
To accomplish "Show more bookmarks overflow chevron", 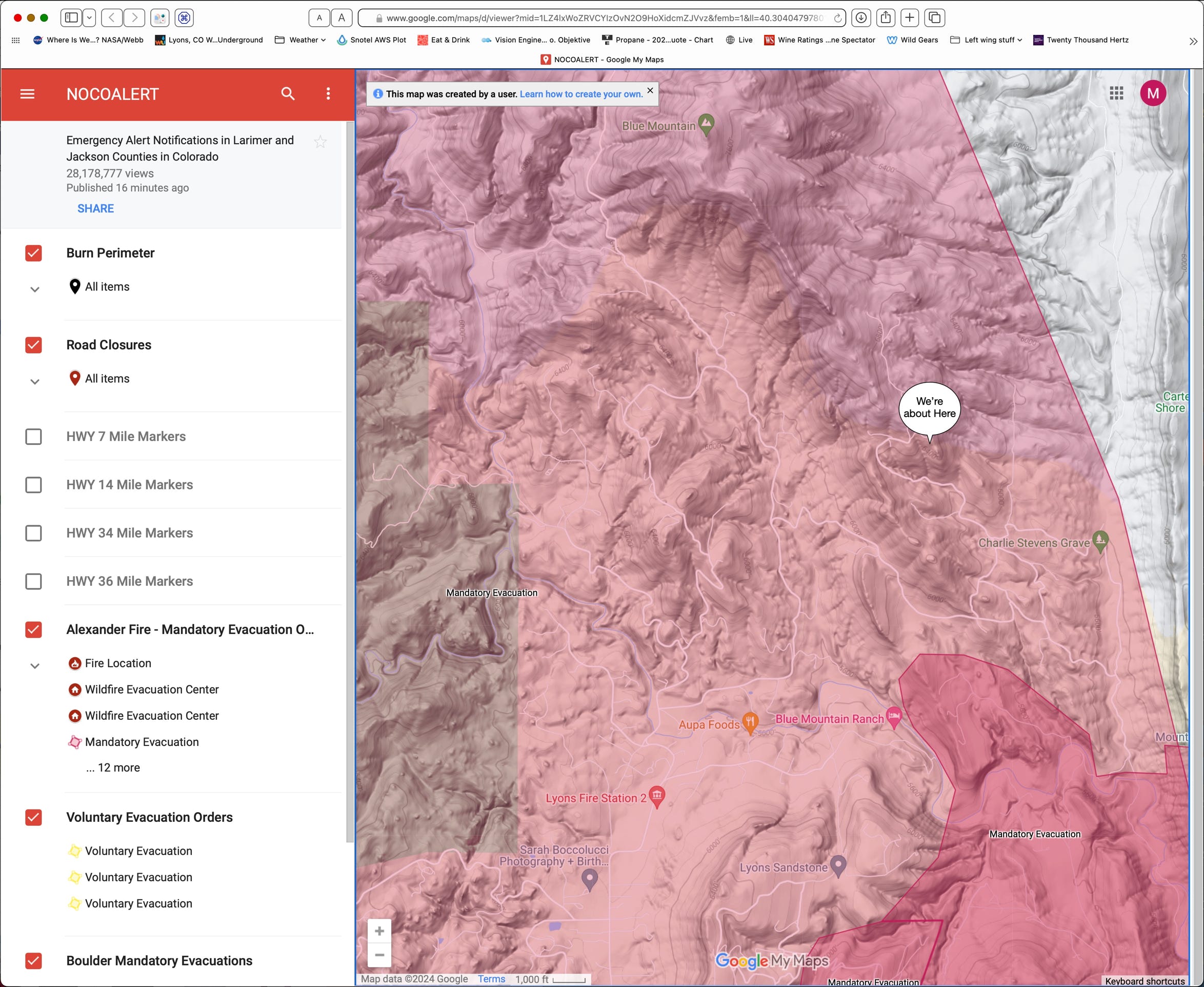I will [1193, 41].
